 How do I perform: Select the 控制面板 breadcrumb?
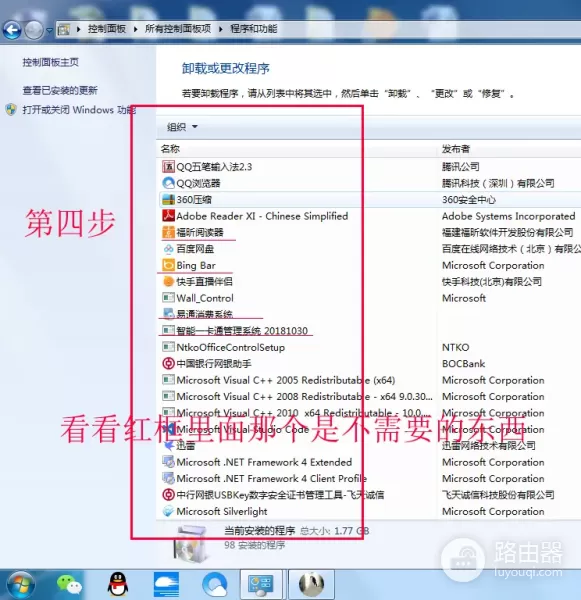[107, 29]
